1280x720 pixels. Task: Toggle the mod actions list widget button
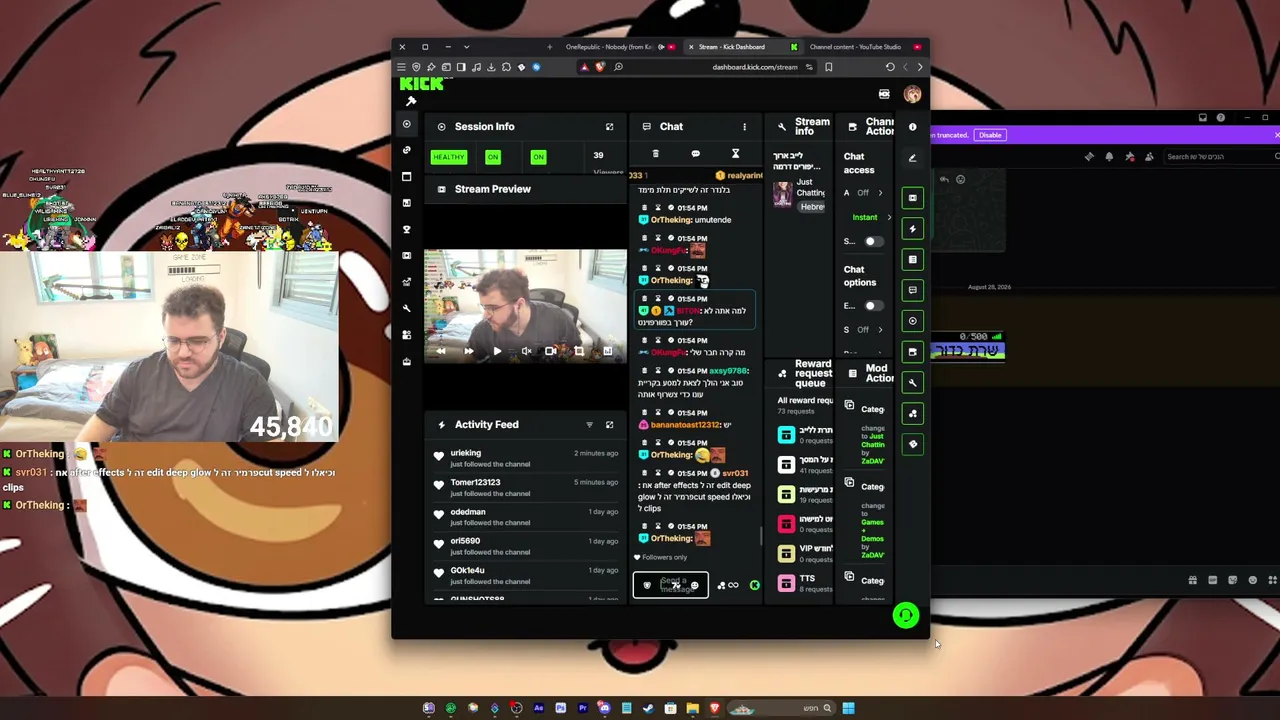[912, 260]
